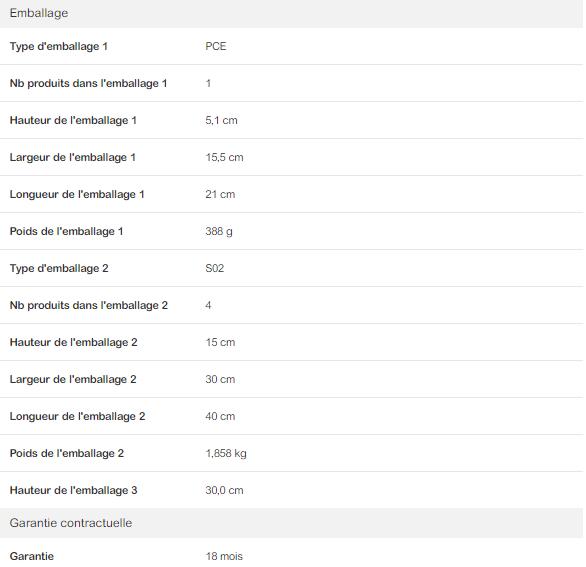Select the S02 value
586x567 pixels.
pos(215,268)
